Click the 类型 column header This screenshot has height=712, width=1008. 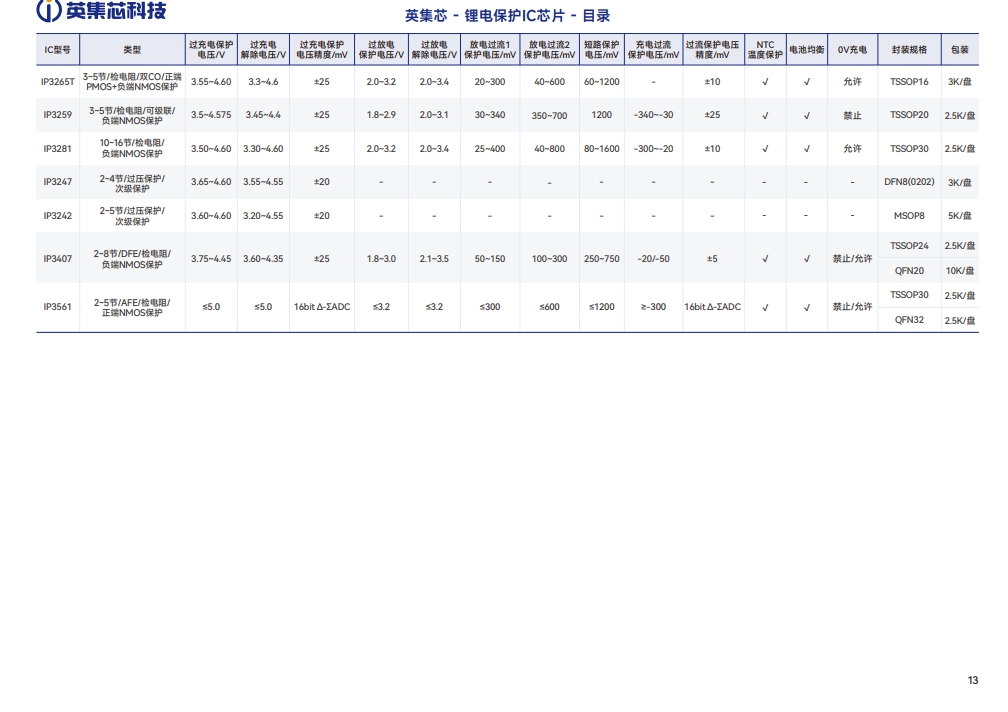(x=132, y=49)
